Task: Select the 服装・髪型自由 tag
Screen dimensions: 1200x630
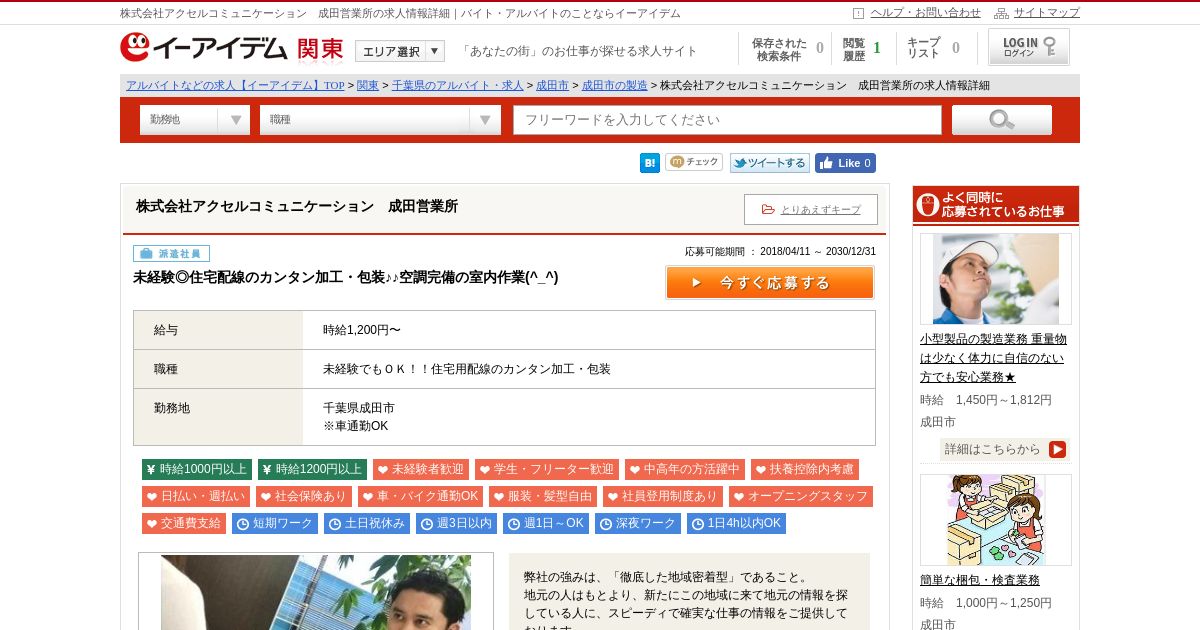Action: coord(543,496)
